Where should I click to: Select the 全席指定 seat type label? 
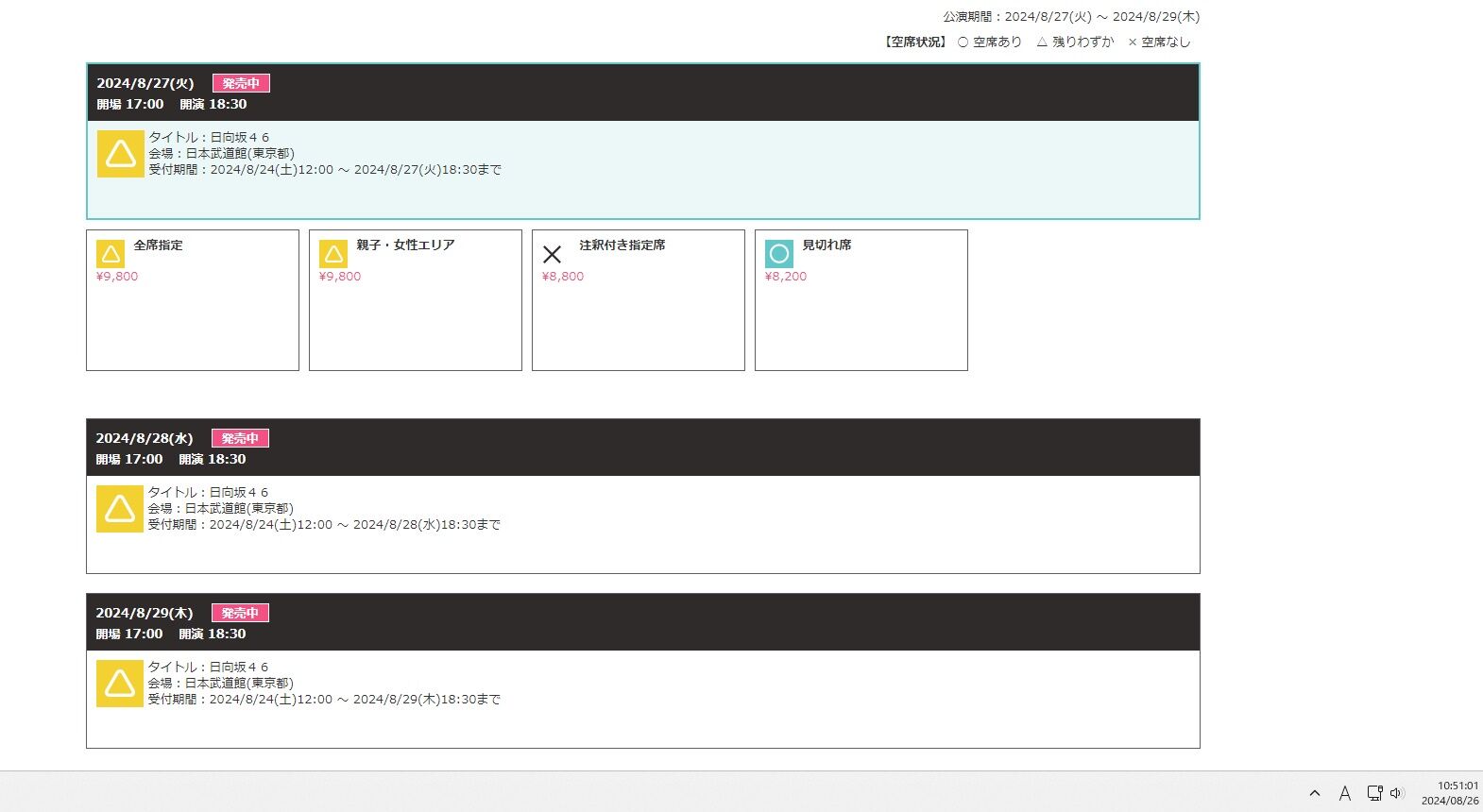(x=158, y=245)
